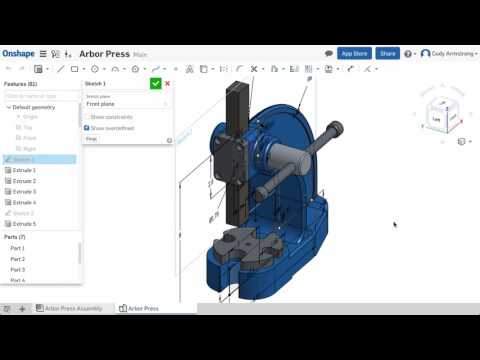This screenshot has width=480, height=360.
Task: Open the App Store
Action: 354,53
